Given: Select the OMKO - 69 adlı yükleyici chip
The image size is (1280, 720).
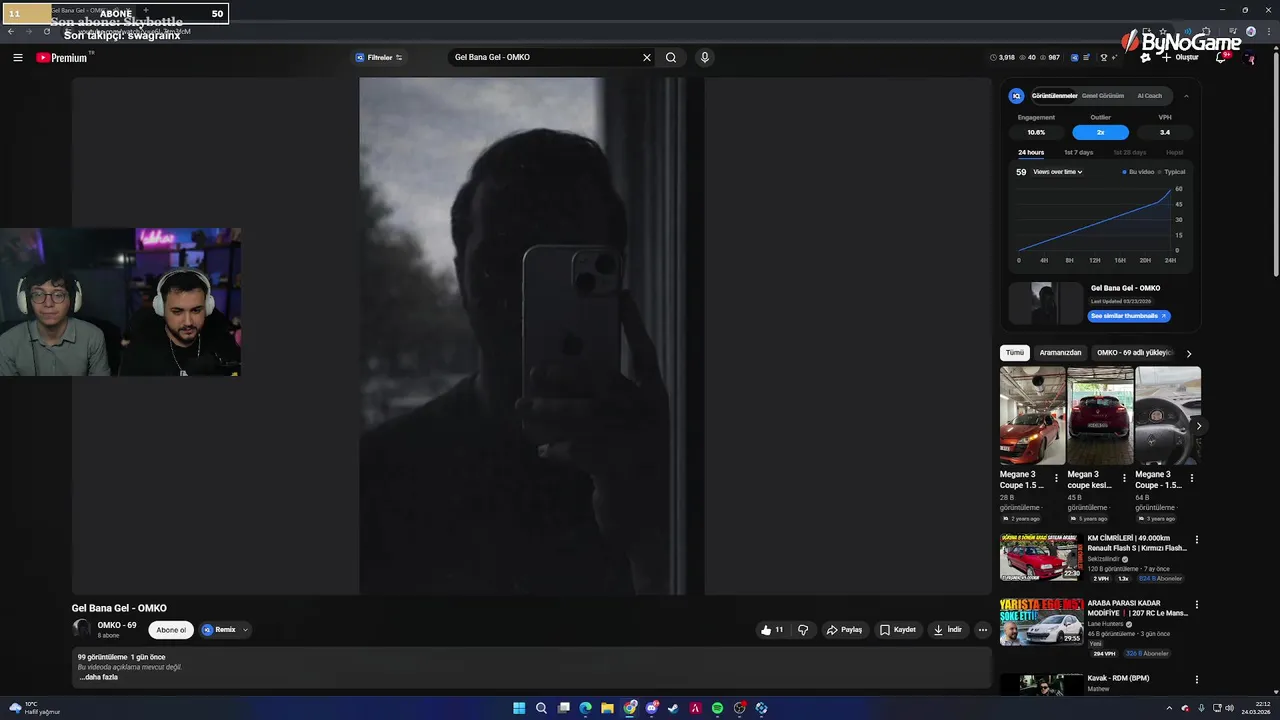Looking at the screenshot, I should pos(1135,353).
